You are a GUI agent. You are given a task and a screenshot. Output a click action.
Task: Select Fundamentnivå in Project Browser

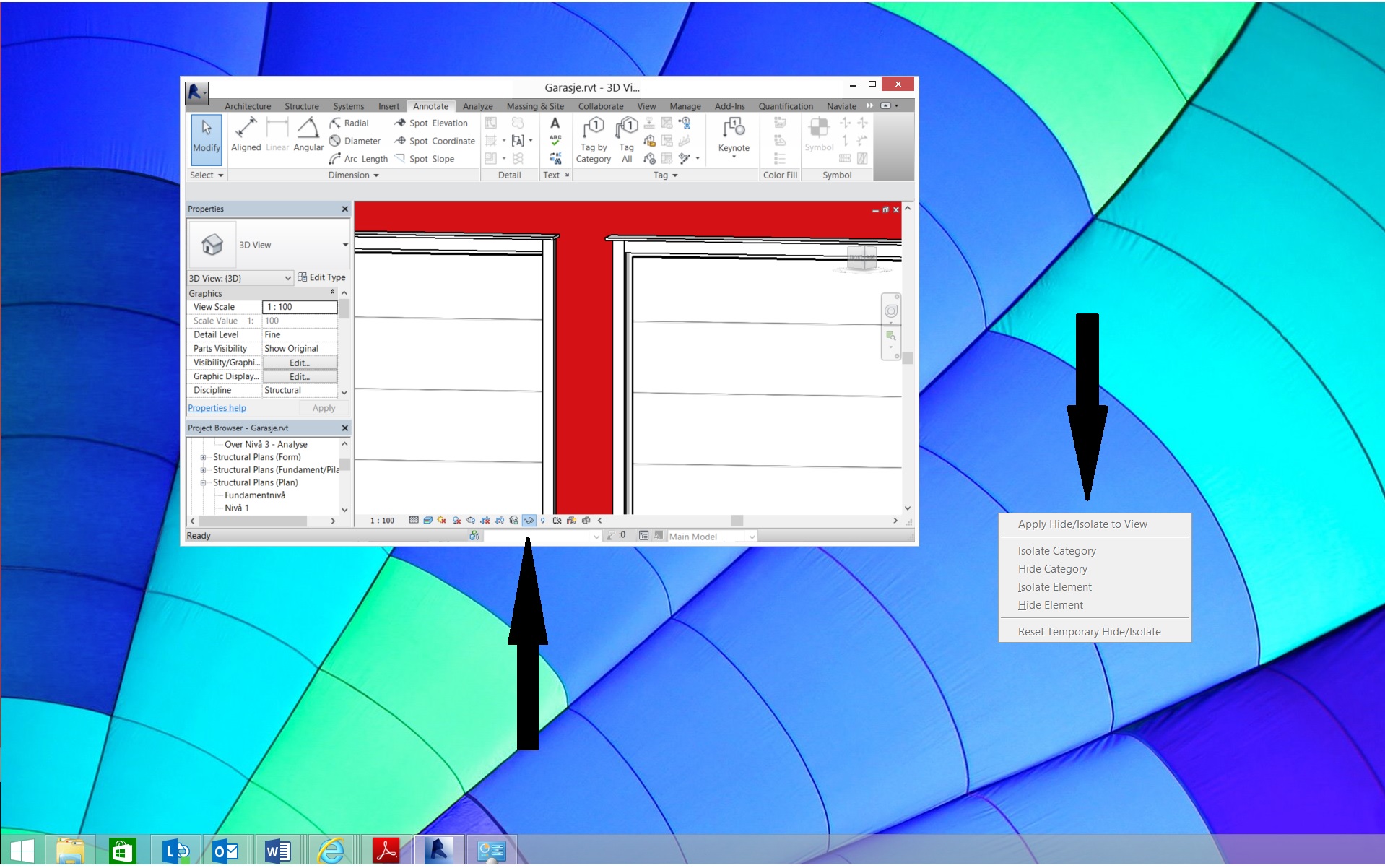coord(255,496)
